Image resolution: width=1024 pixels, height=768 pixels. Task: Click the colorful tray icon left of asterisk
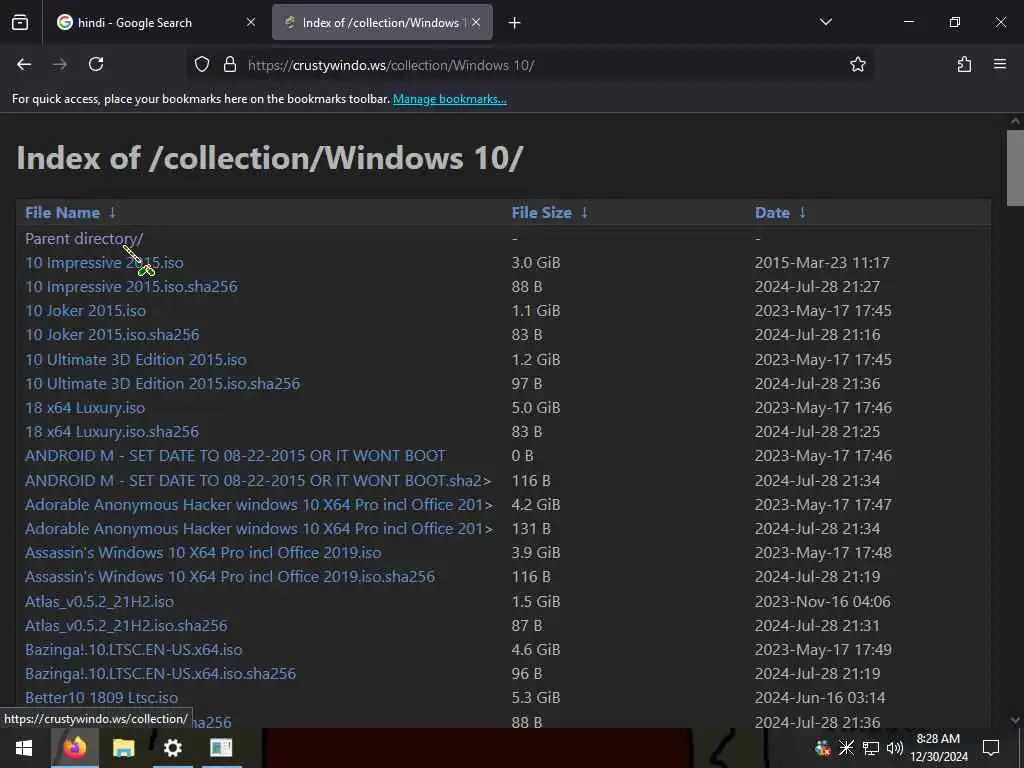click(x=823, y=748)
